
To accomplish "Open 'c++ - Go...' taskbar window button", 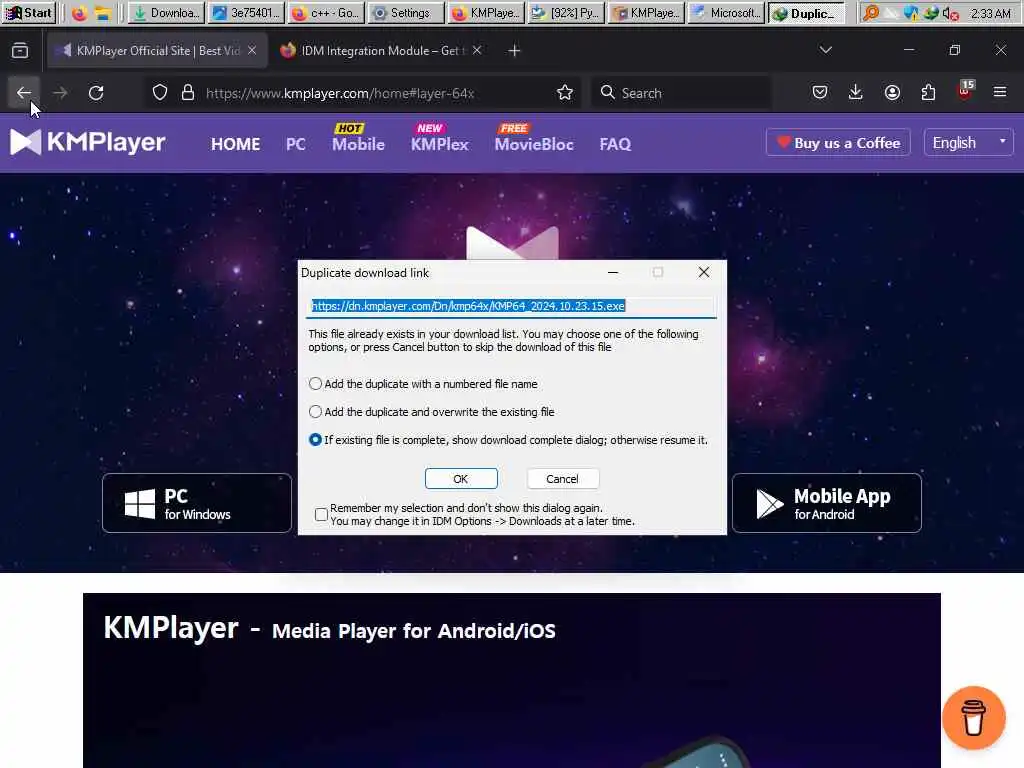I will (x=326, y=13).
